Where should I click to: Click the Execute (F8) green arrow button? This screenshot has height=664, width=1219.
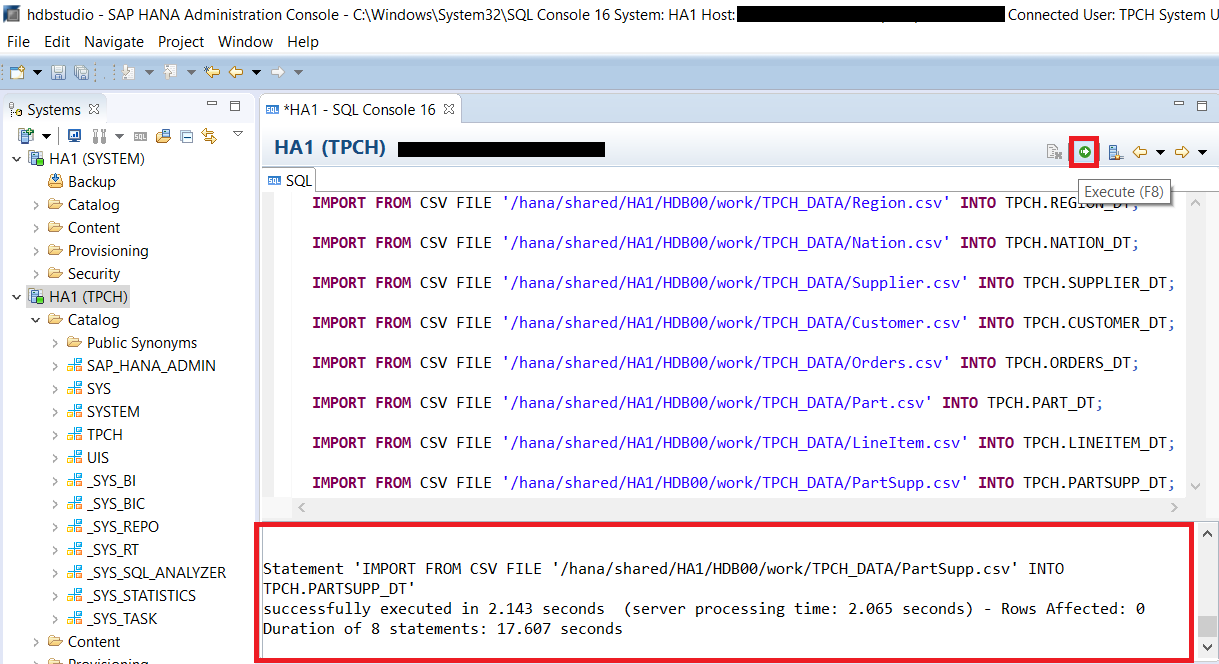coord(1084,152)
